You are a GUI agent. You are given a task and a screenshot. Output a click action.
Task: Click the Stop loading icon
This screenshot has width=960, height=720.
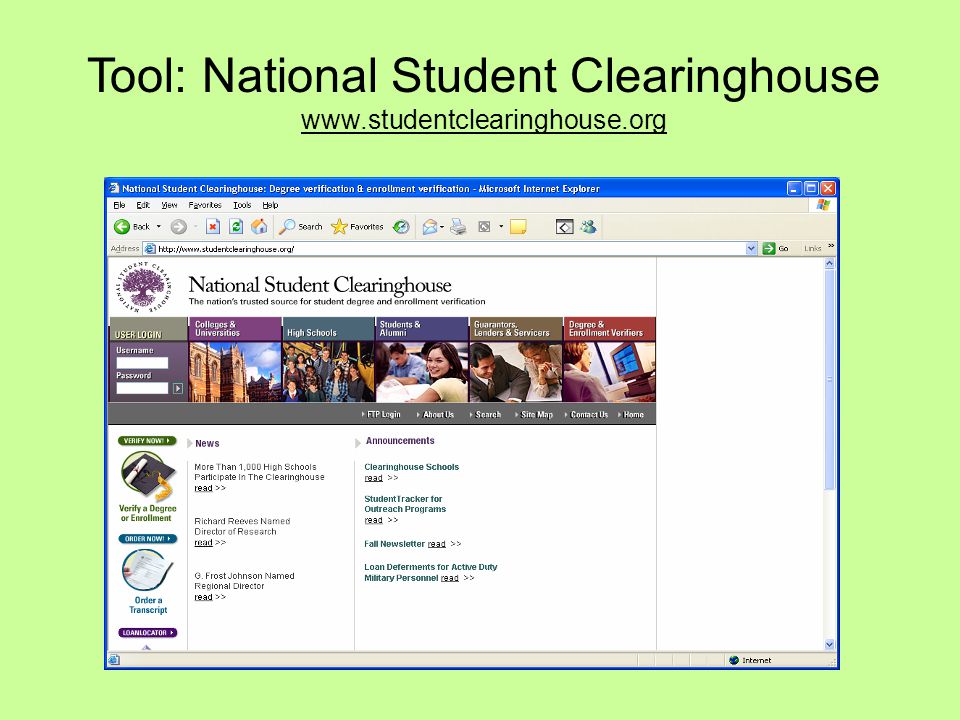coord(212,227)
